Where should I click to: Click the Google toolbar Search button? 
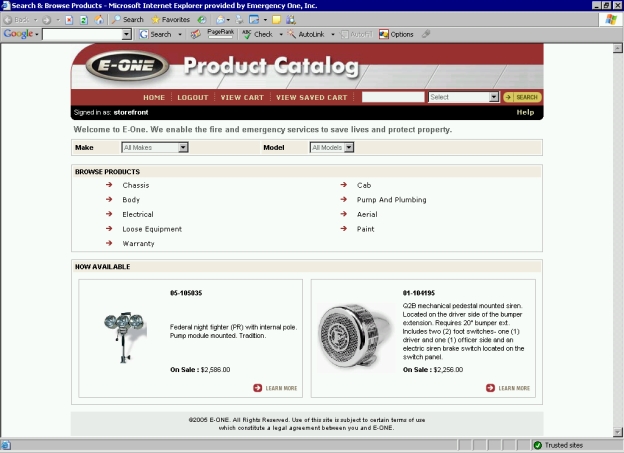pyautogui.click(x=155, y=34)
